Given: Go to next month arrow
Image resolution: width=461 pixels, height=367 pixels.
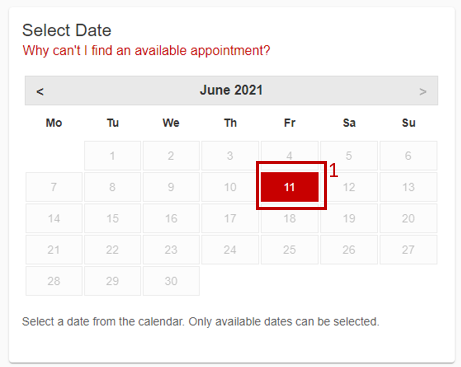Looking at the screenshot, I should click(423, 91).
